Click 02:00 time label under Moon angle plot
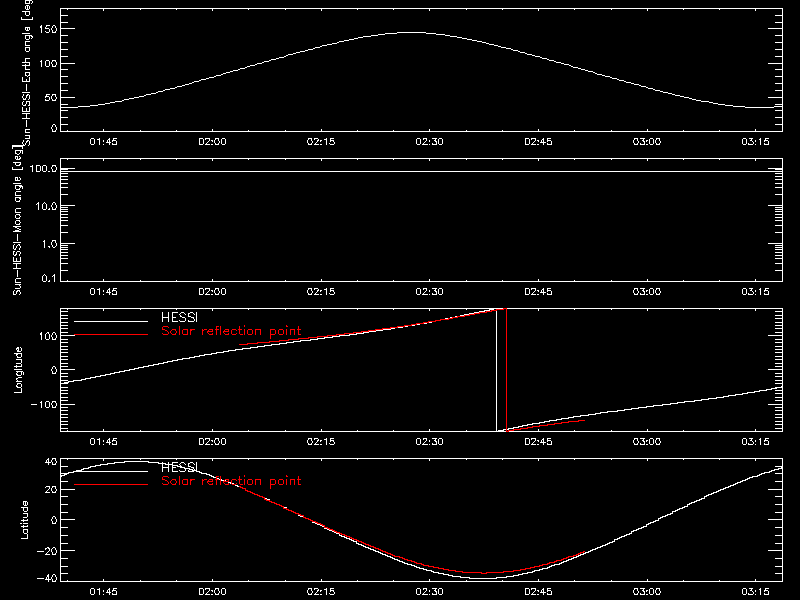800x600 pixels. pyautogui.click(x=212, y=292)
